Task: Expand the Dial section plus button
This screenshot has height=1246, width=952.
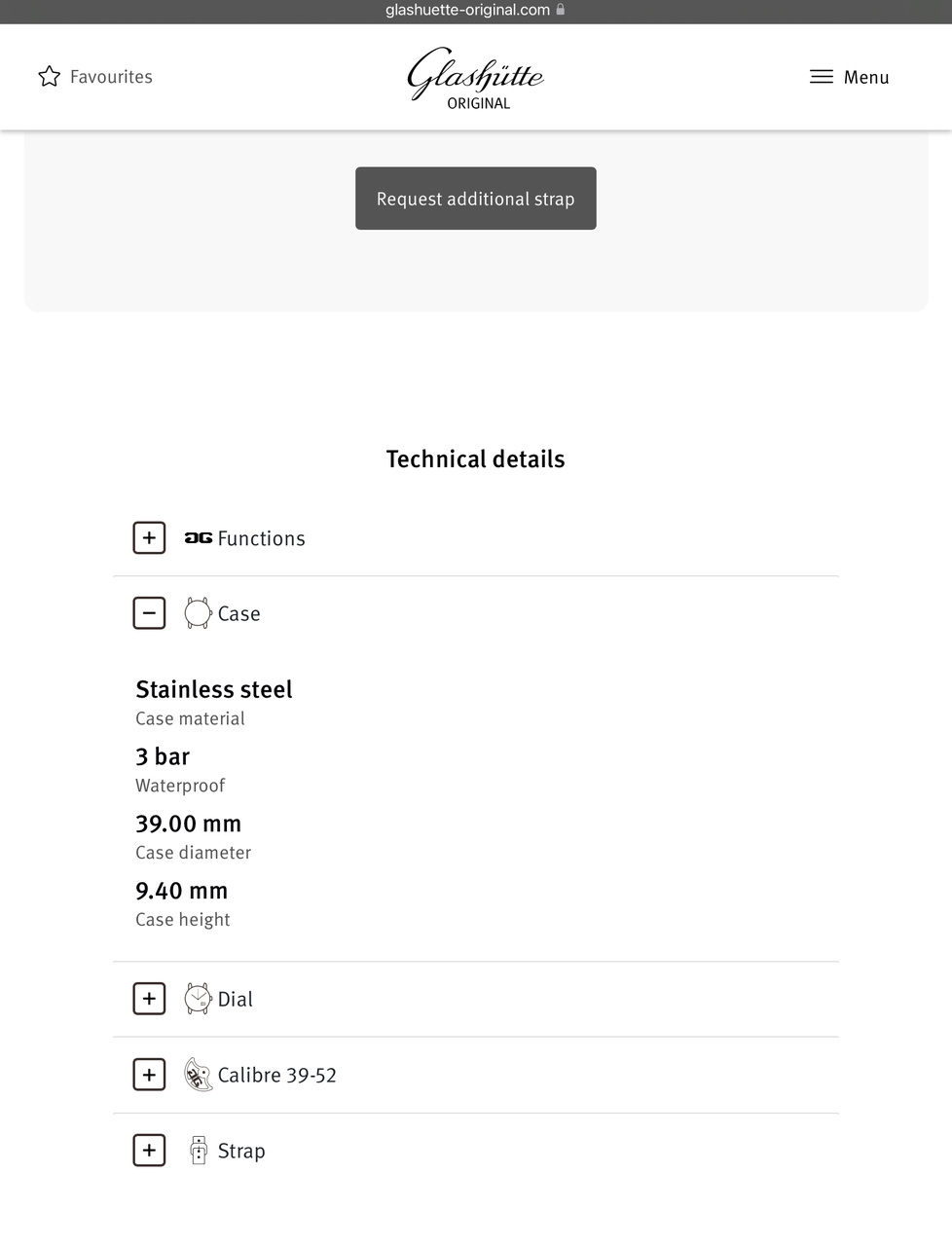Action: (x=149, y=999)
